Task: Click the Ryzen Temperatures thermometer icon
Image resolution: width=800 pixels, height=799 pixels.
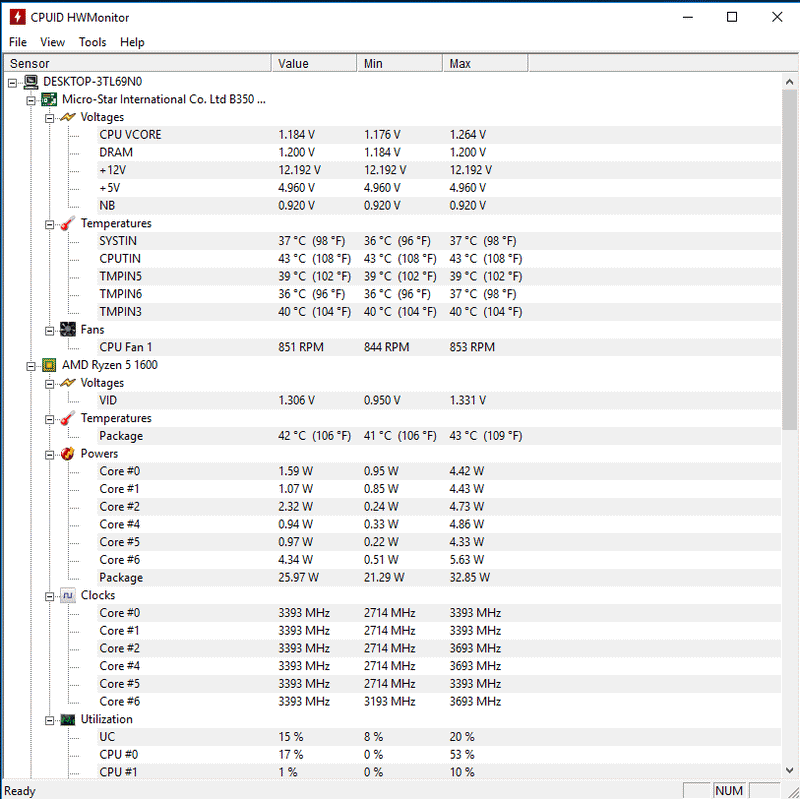Action: [68, 418]
